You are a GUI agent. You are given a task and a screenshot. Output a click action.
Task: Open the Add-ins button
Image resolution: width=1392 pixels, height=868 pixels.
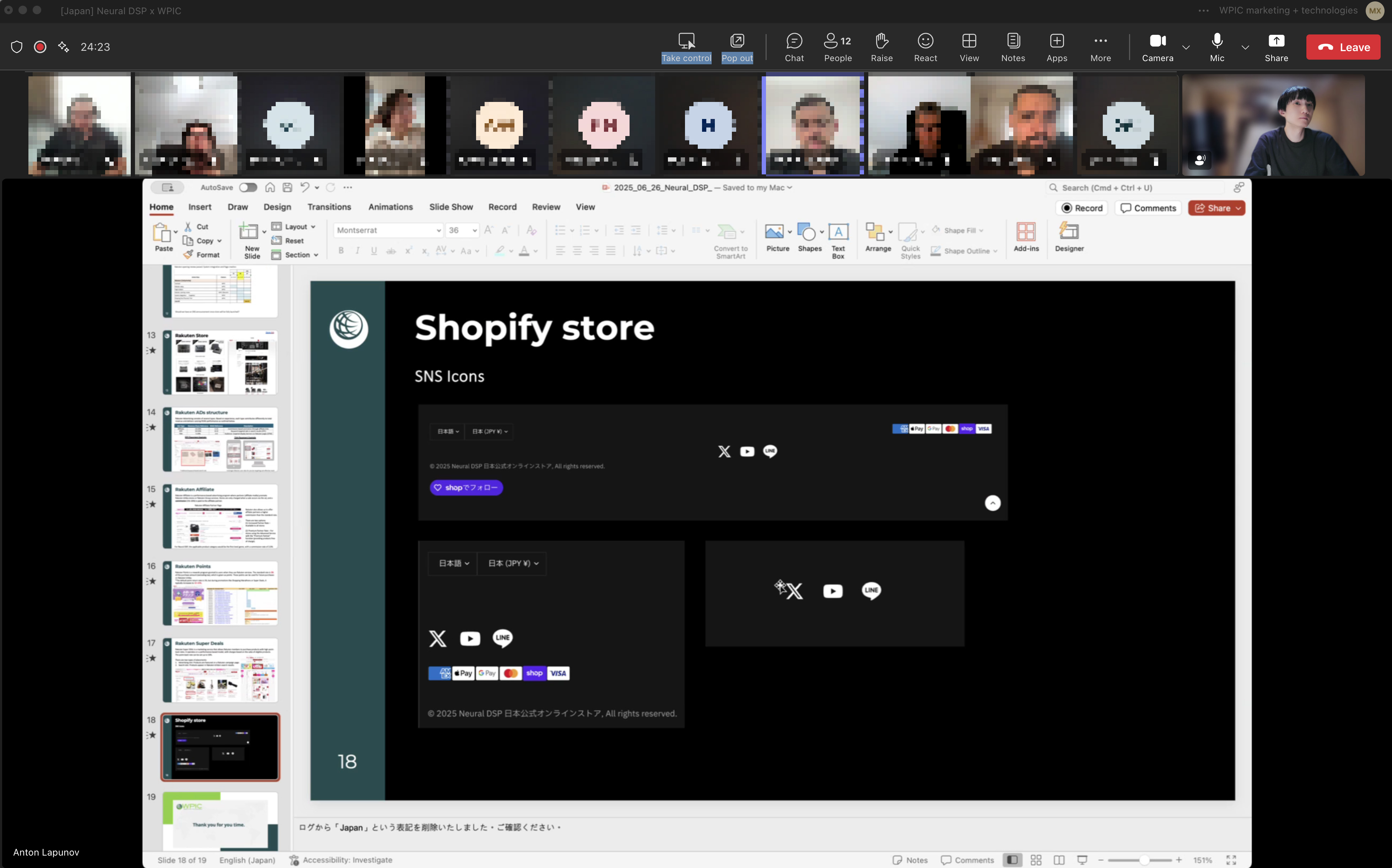pyautogui.click(x=1026, y=238)
